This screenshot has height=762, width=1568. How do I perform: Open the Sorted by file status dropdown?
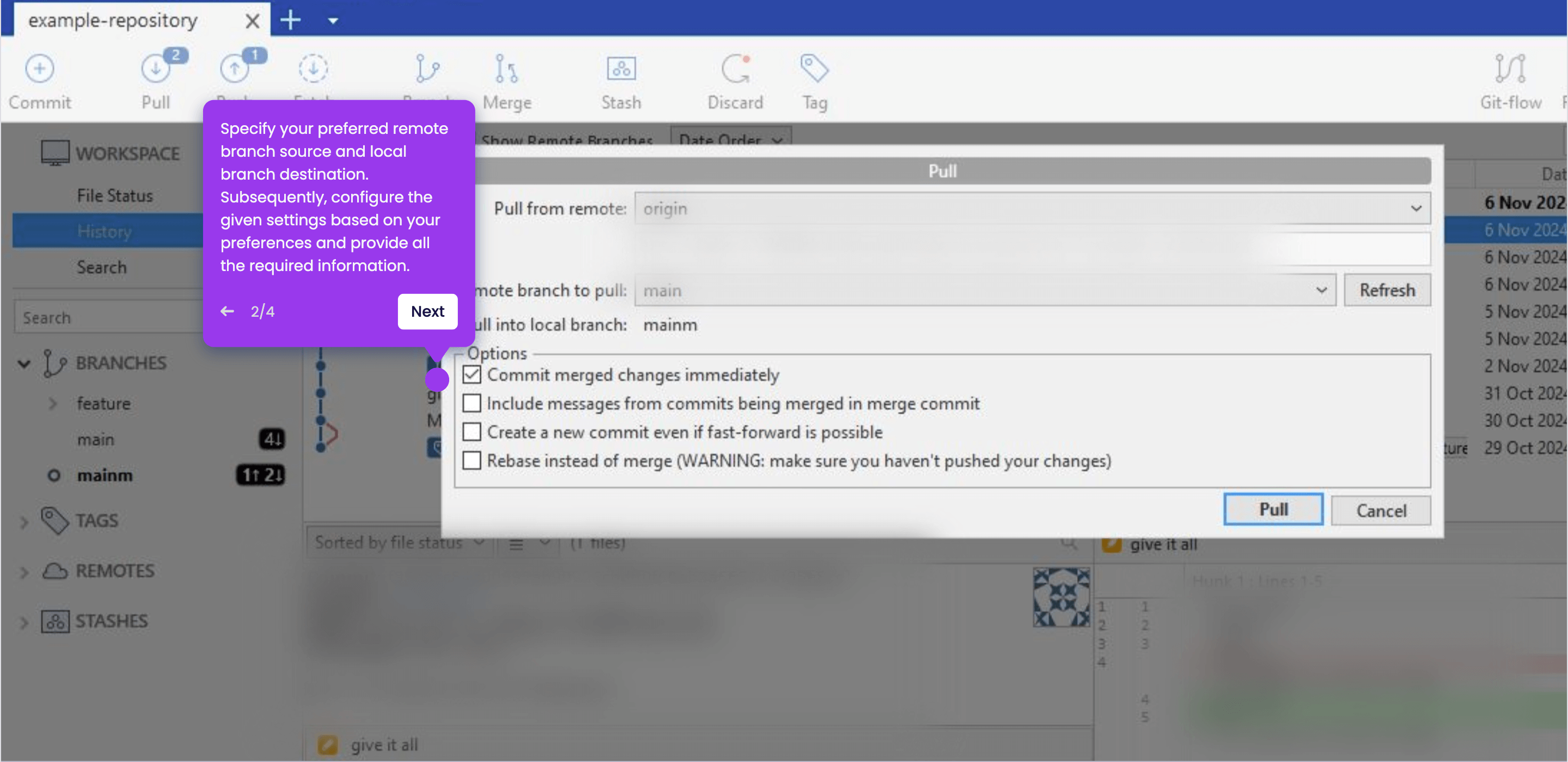[400, 542]
